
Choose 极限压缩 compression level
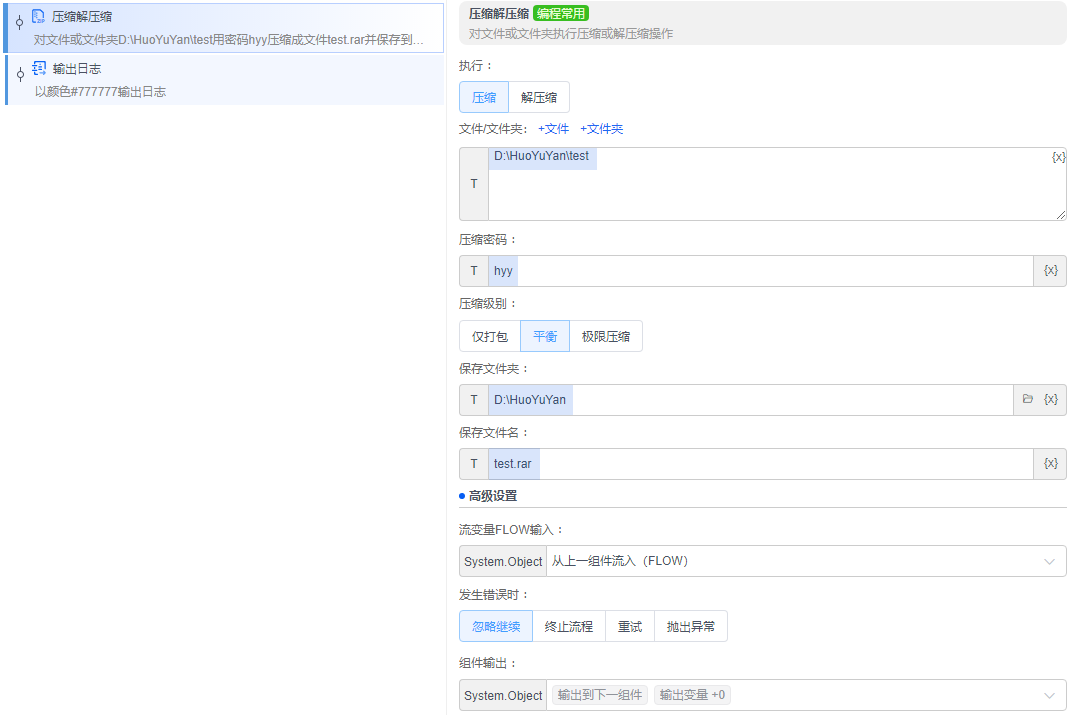(606, 336)
